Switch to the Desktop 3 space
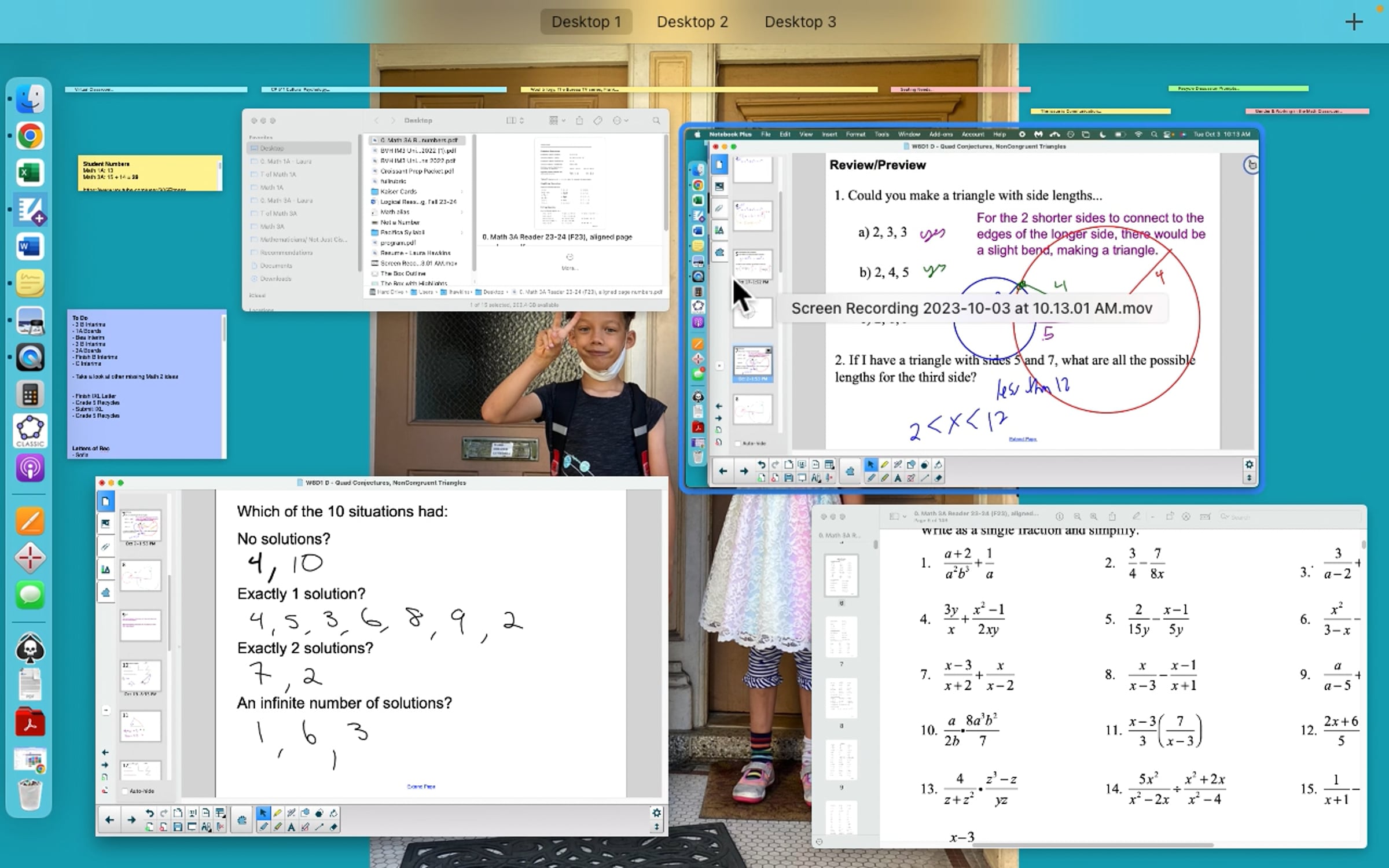This screenshot has height=868, width=1389. 800,22
